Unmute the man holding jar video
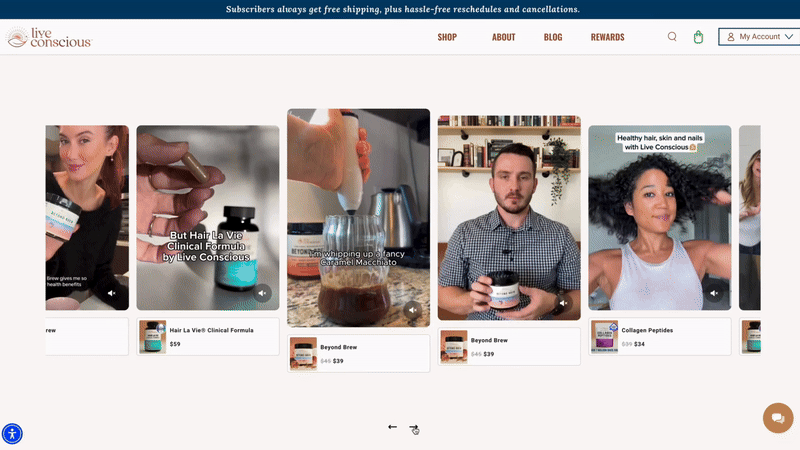Screen dimensions: 800x450 [x=563, y=303]
